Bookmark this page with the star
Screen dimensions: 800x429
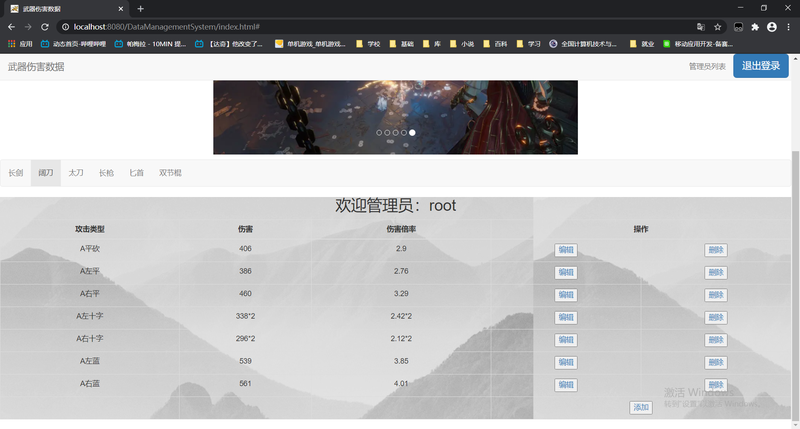[x=717, y=27]
